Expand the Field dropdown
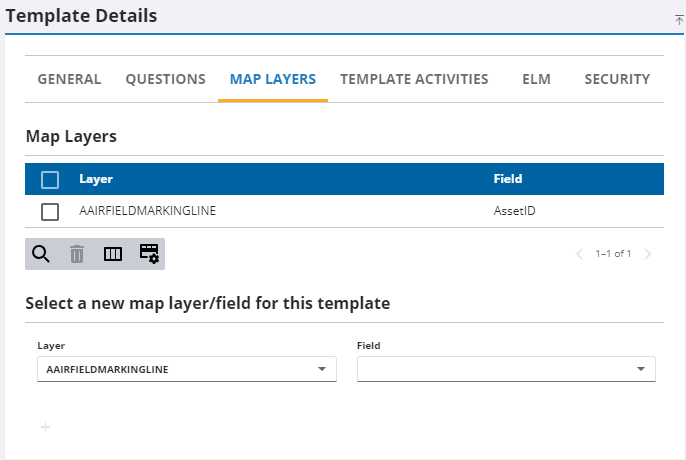The image size is (686, 460). (x=640, y=369)
